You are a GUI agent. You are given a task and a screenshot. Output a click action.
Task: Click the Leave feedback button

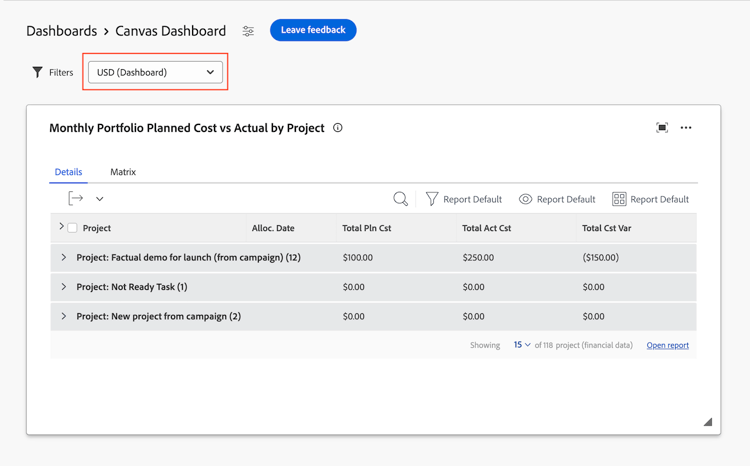pyautogui.click(x=313, y=30)
